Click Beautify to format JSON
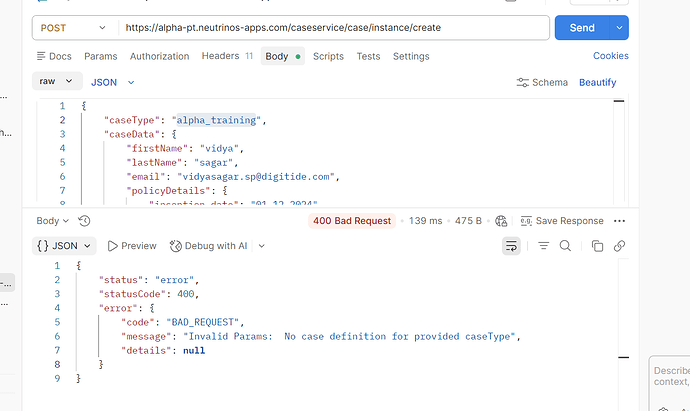Image resolution: width=690 pixels, height=411 pixels. click(x=598, y=82)
